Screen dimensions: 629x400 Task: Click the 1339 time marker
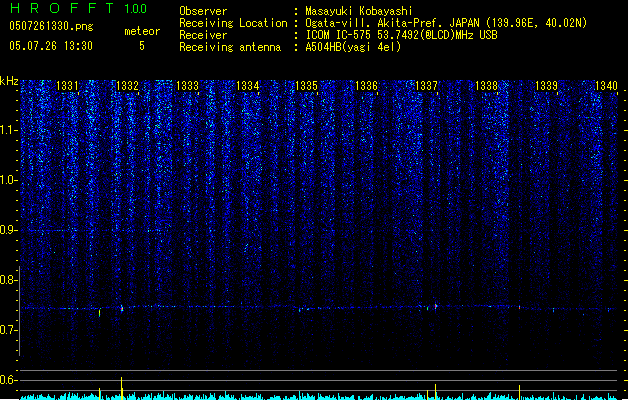pyautogui.click(x=546, y=86)
